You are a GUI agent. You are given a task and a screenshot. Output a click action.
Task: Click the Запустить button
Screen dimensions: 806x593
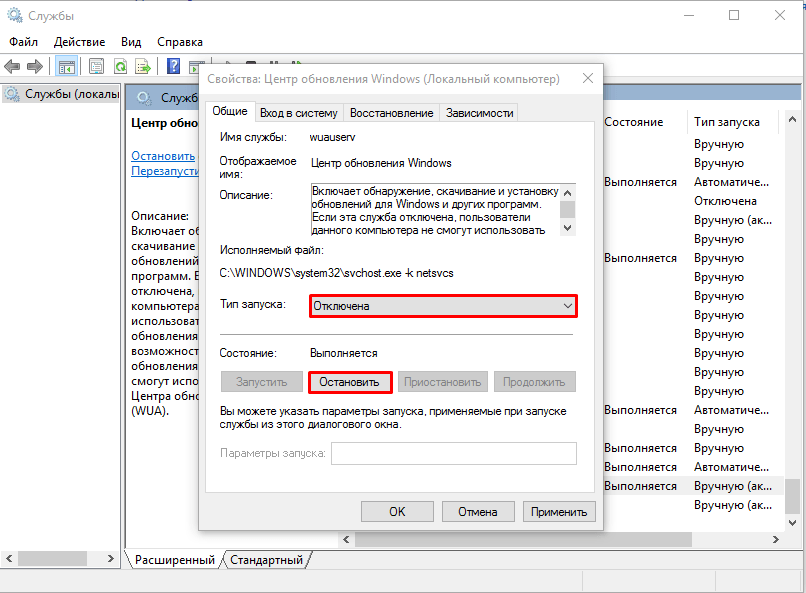262,382
